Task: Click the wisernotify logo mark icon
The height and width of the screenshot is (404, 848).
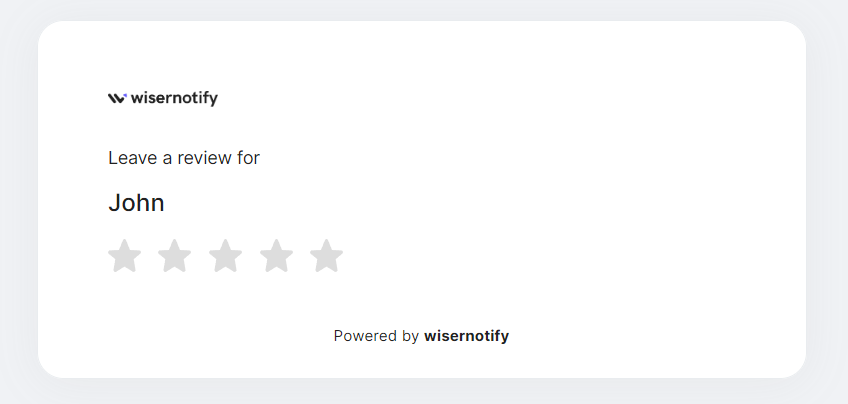Action: (x=117, y=98)
